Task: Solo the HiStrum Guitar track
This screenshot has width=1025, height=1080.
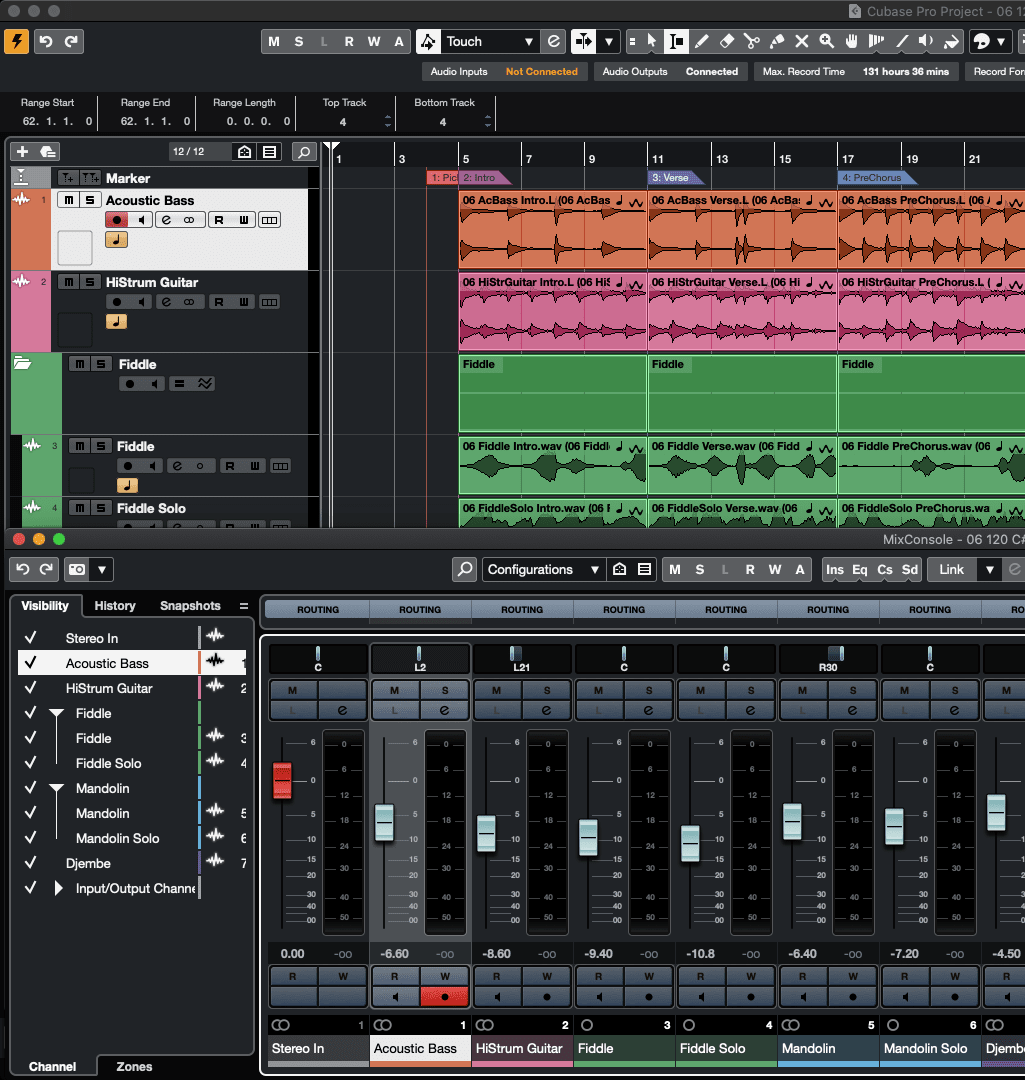Action: point(90,283)
